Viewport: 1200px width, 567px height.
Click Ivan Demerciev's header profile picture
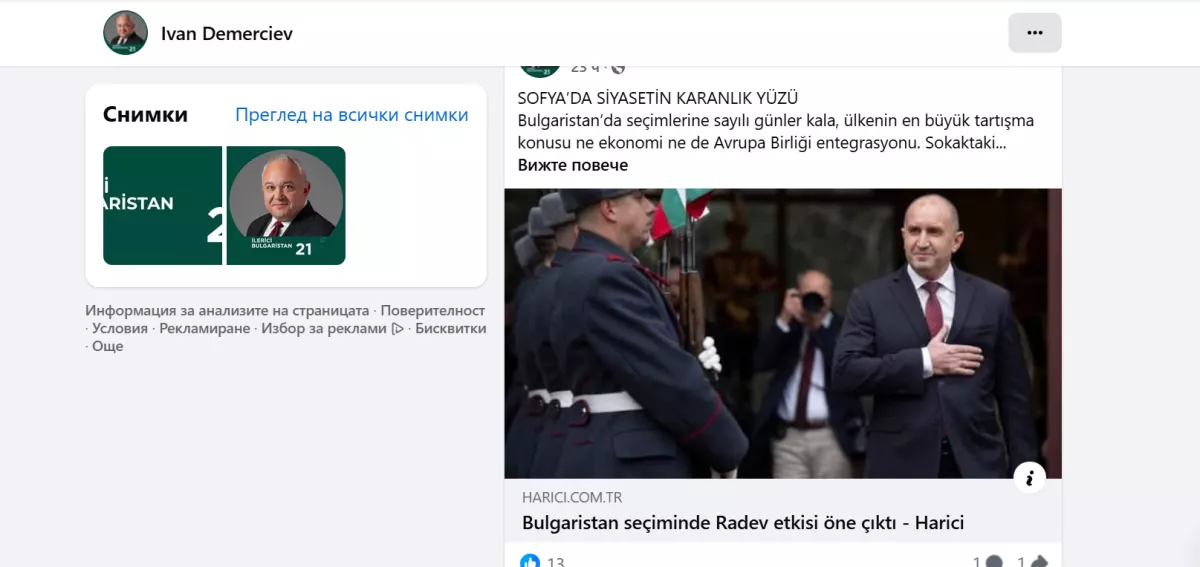(x=125, y=33)
